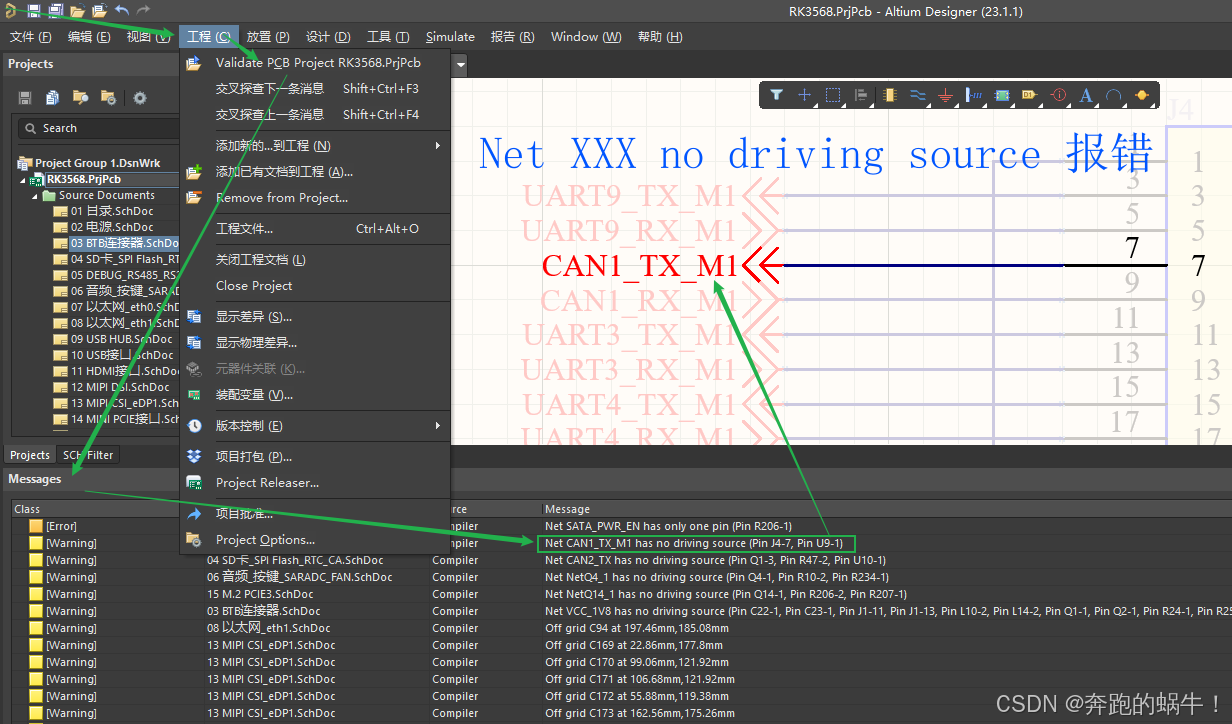
Task: Select the letter A Text String tool
Action: click(1086, 95)
